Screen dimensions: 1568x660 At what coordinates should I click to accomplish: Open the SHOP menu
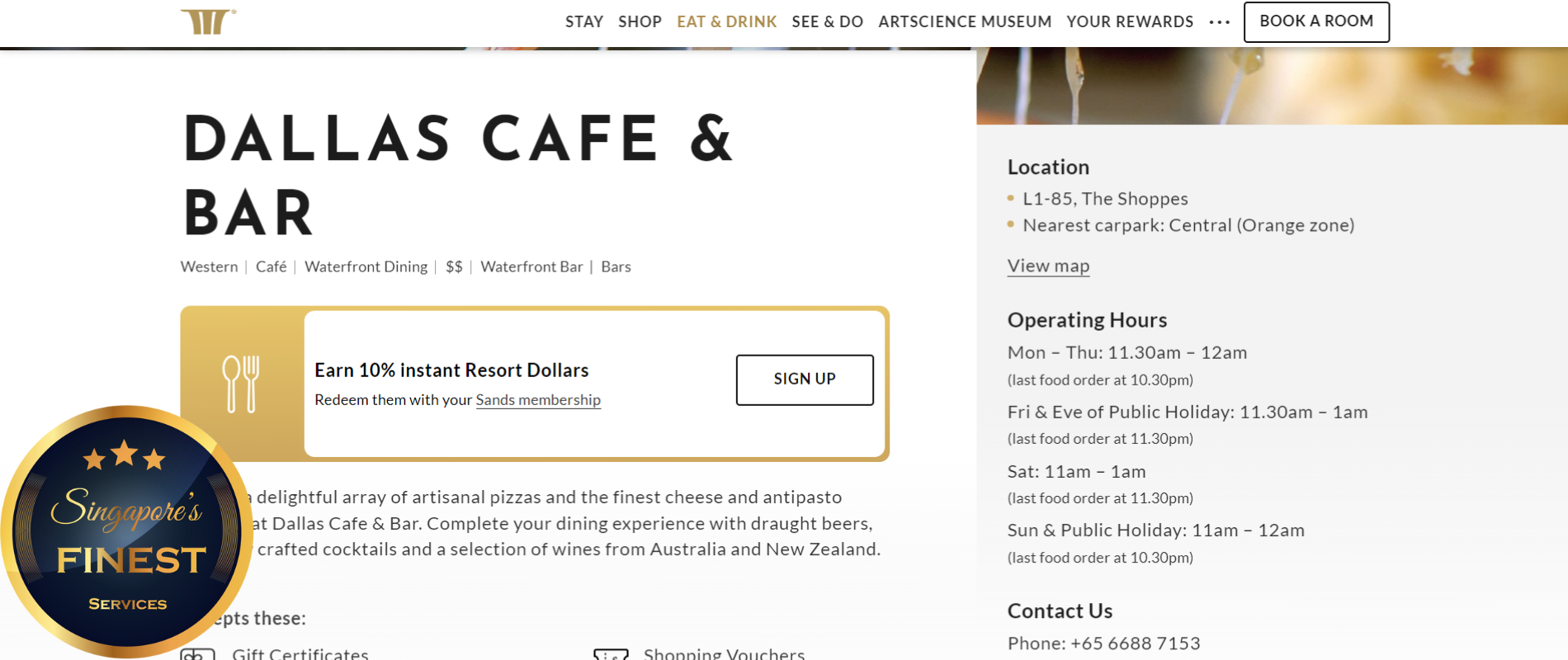(640, 21)
